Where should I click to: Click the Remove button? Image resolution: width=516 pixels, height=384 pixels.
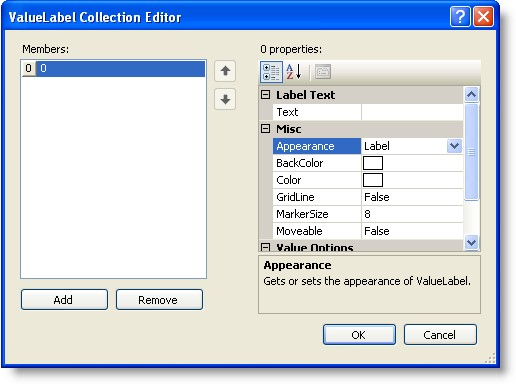[x=159, y=300]
